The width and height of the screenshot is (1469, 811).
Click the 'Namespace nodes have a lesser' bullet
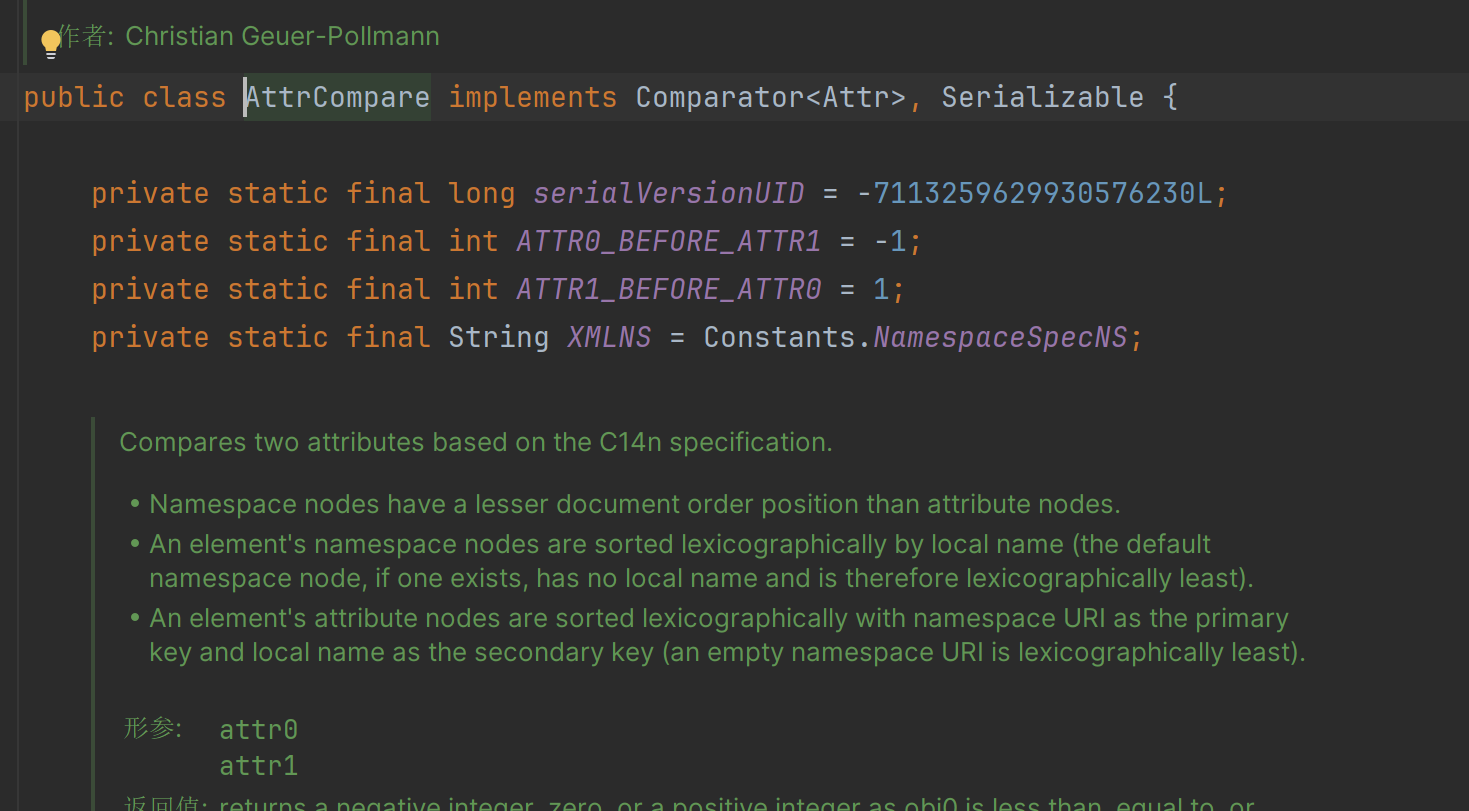(x=635, y=504)
